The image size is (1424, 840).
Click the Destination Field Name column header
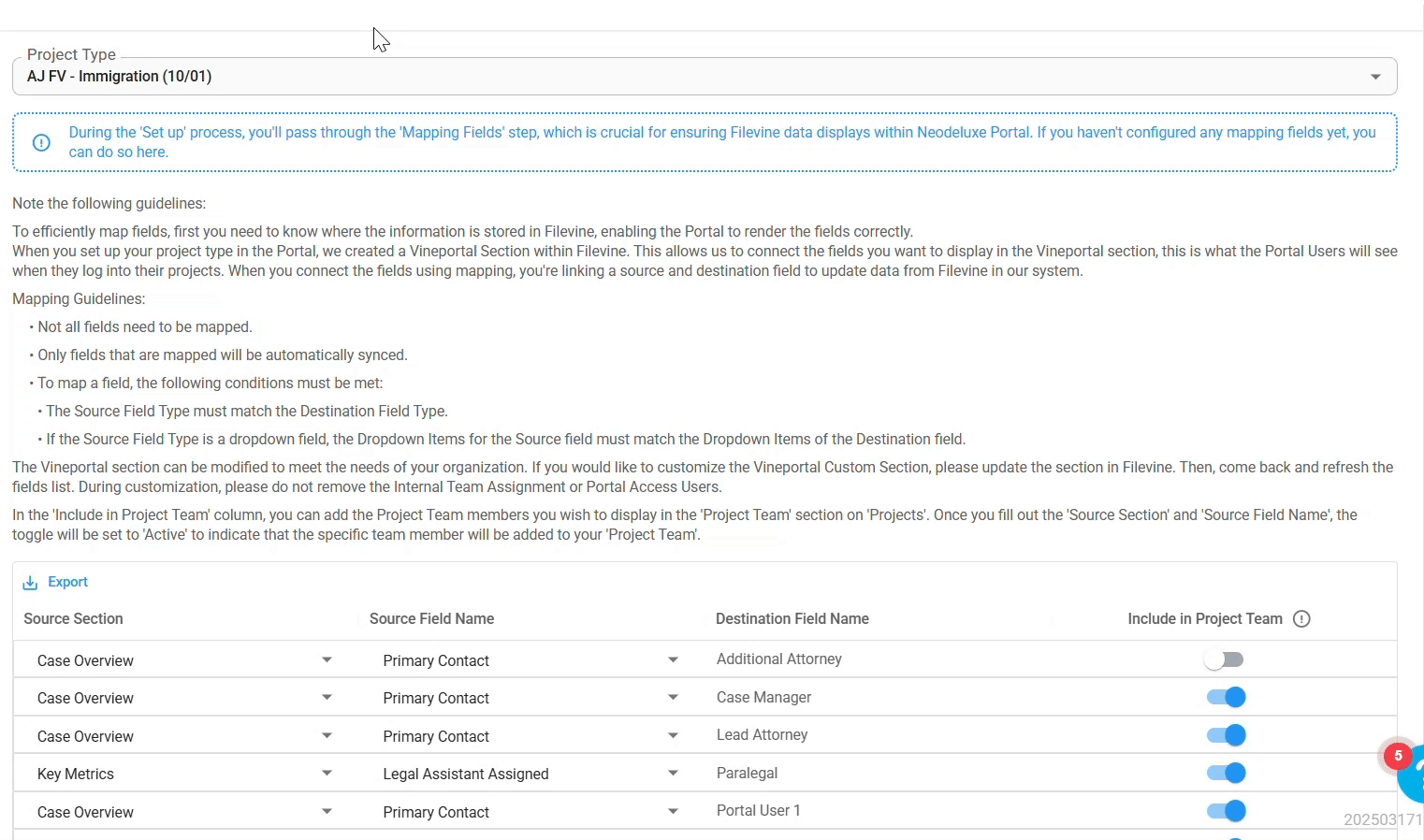click(x=792, y=619)
